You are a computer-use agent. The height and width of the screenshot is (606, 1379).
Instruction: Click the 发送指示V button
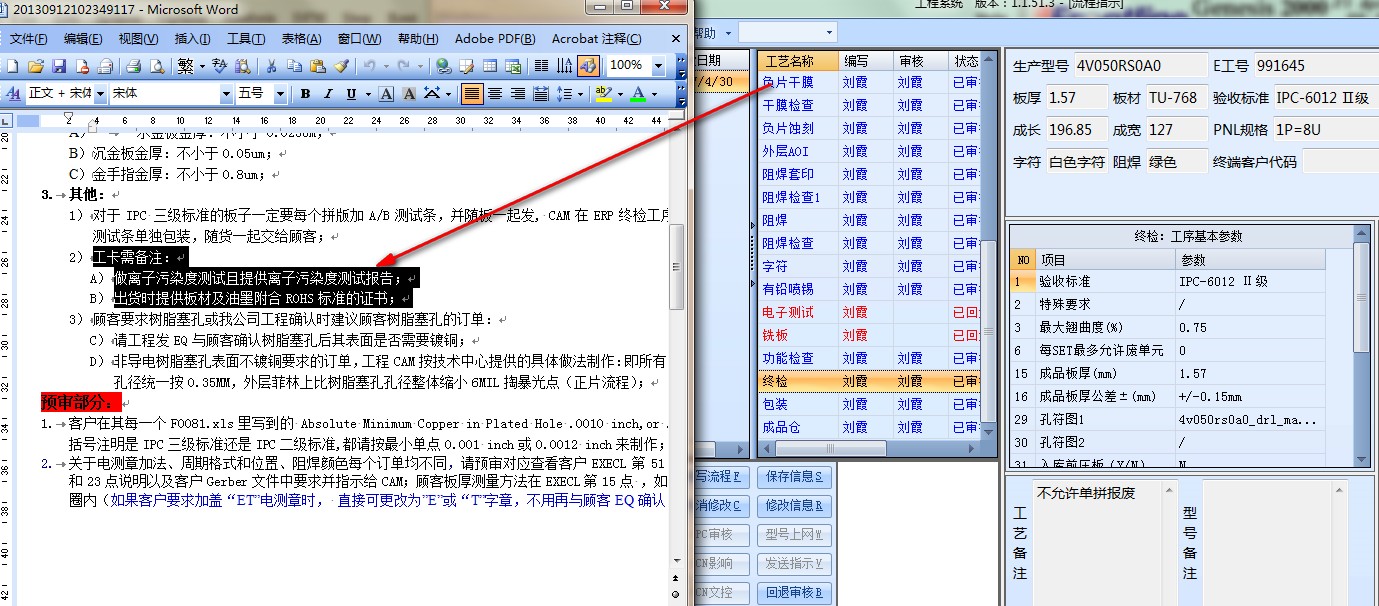[x=795, y=563]
